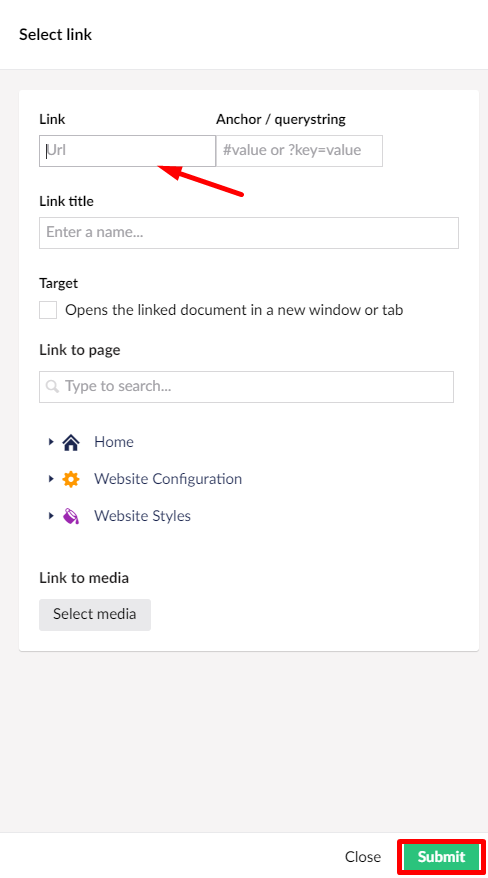This screenshot has height=878, width=488.
Task: Click the Anchor / querystring input field
Action: (x=299, y=151)
